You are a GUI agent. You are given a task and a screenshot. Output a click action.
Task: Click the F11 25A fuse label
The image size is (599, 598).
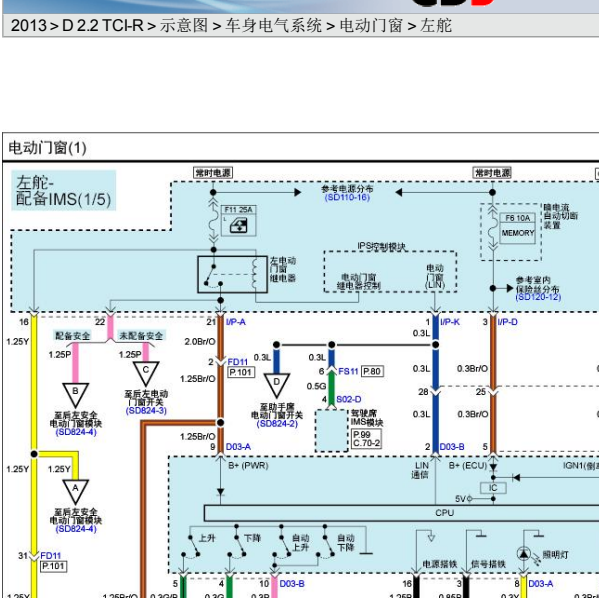coord(238,210)
